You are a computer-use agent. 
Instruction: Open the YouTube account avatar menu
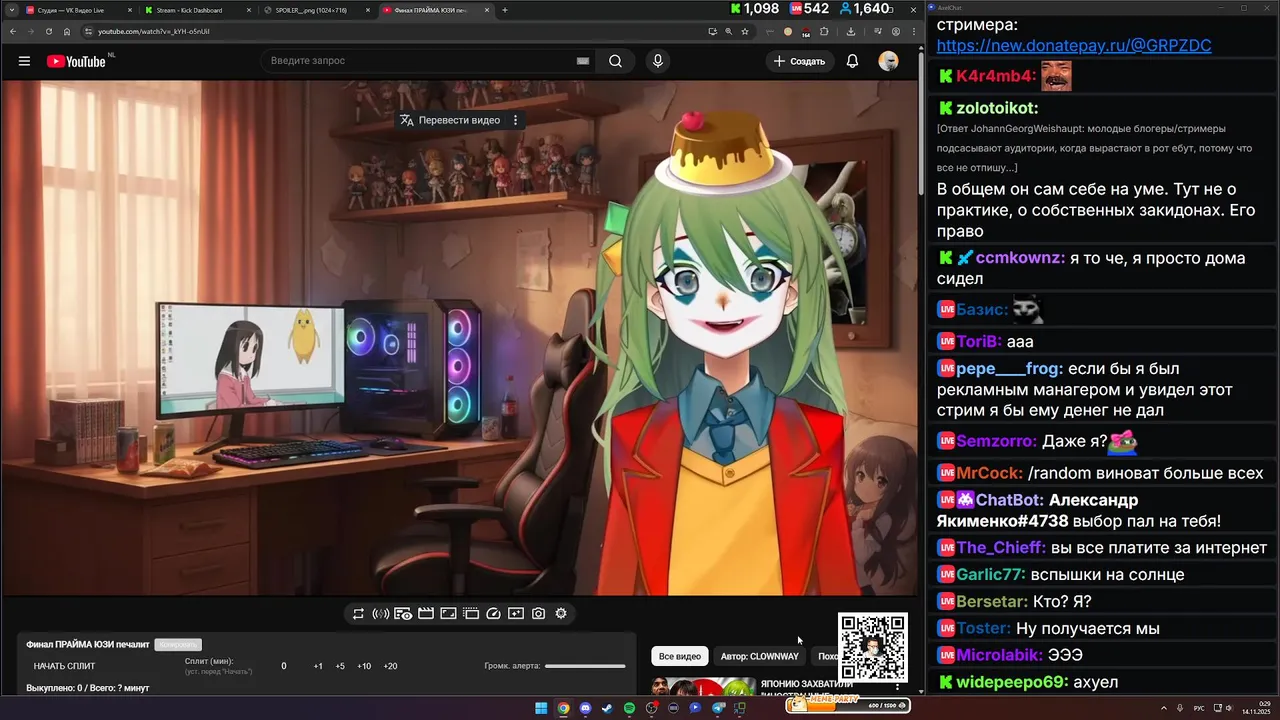coord(888,61)
